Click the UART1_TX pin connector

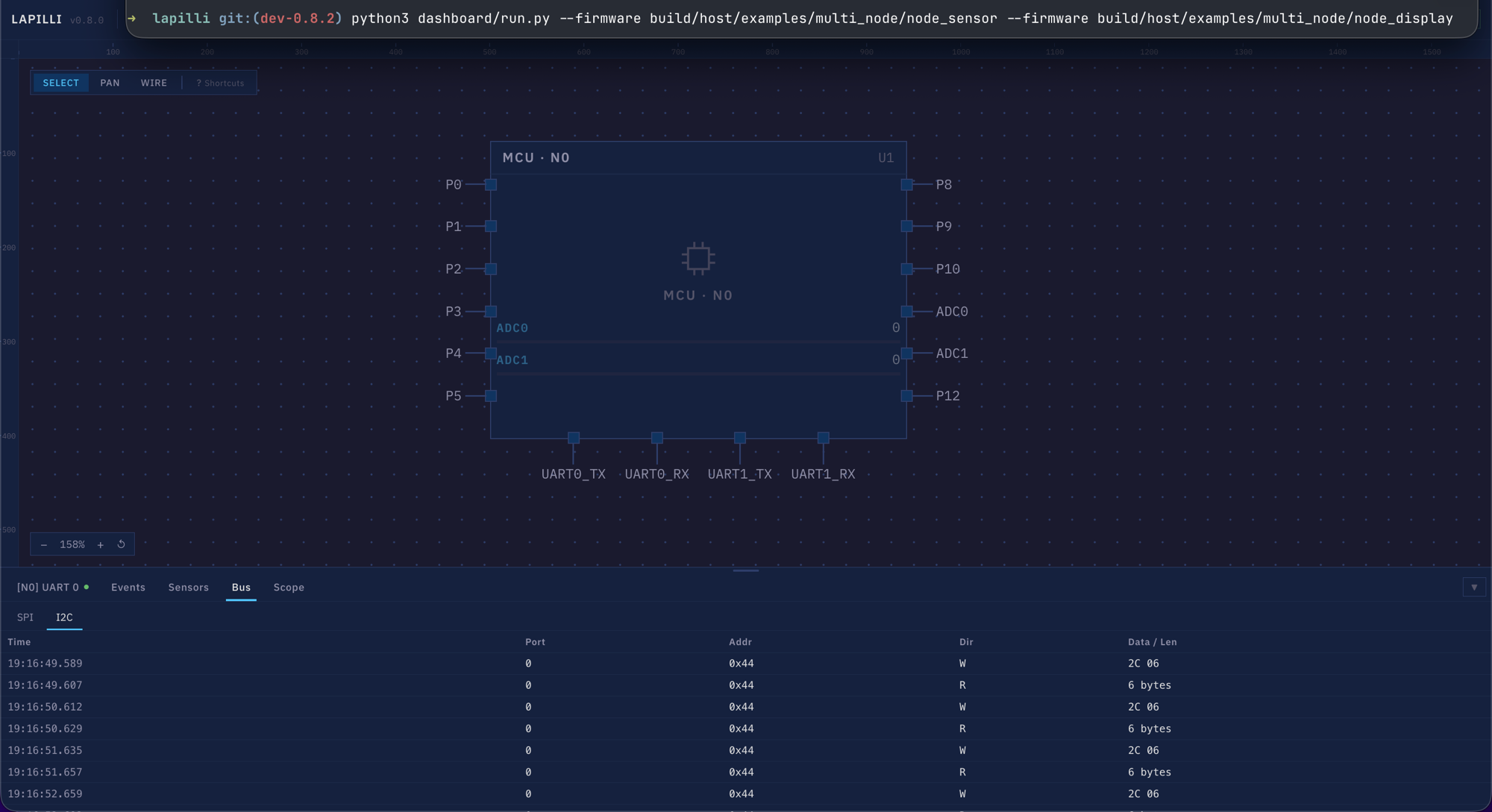pos(739,438)
